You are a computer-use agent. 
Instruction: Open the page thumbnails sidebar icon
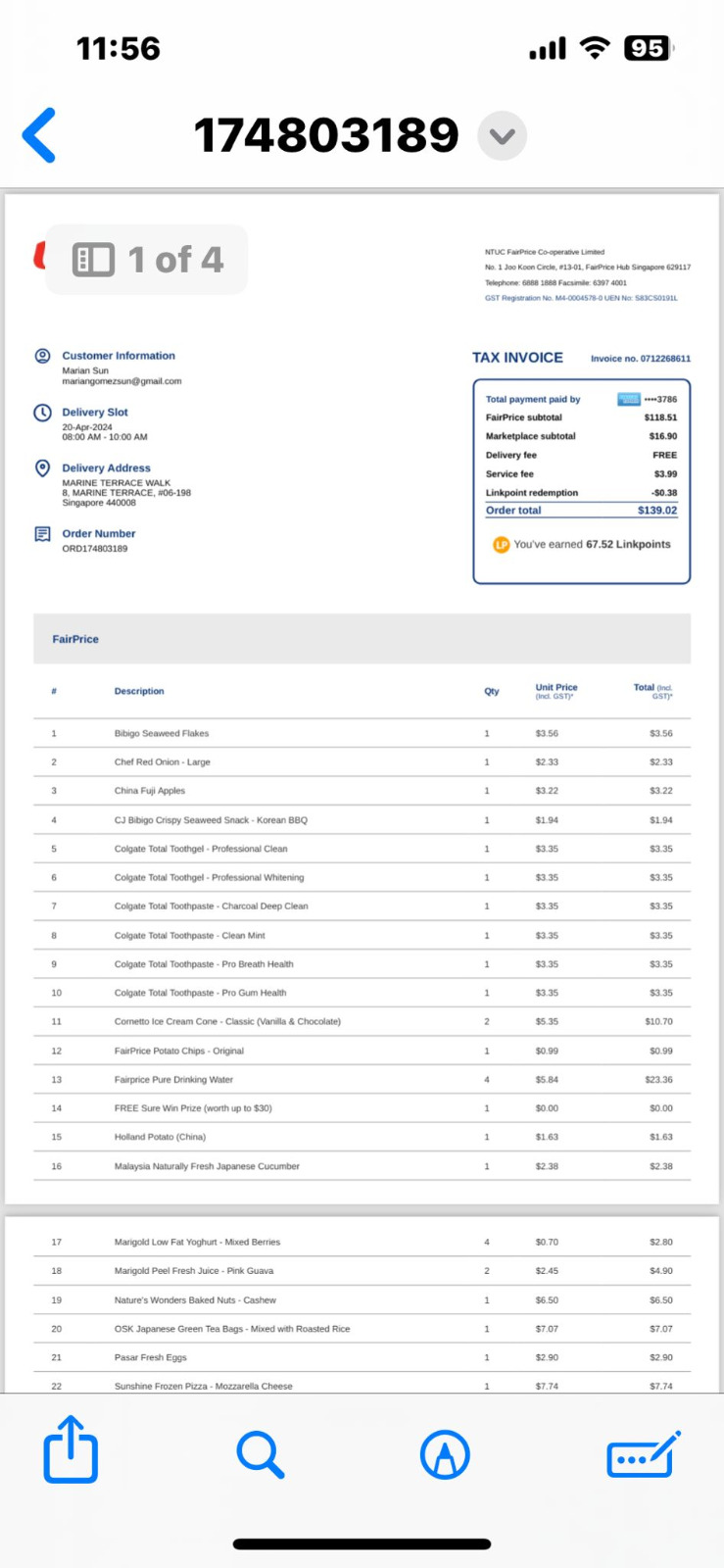[x=93, y=260]
